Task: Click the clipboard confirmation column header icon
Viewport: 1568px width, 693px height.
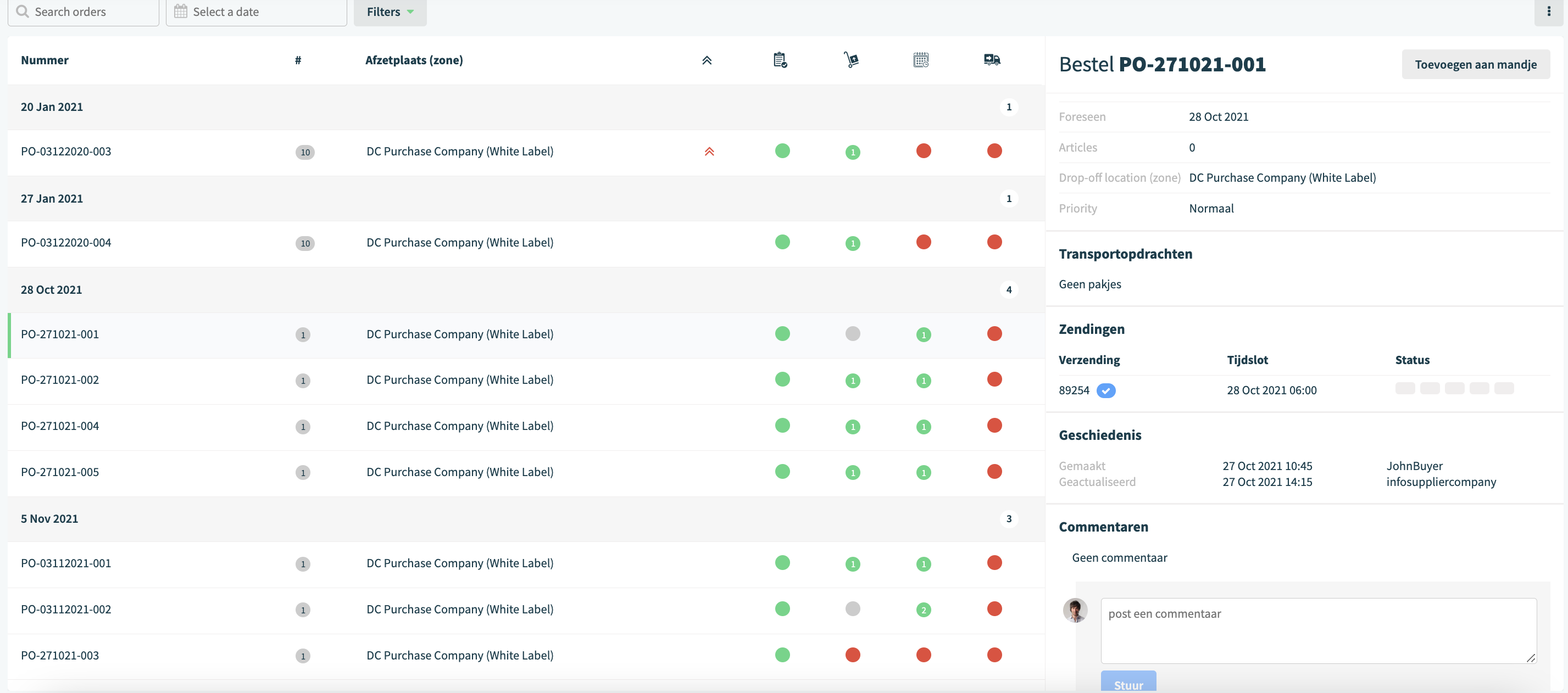Action: point(780,60)
